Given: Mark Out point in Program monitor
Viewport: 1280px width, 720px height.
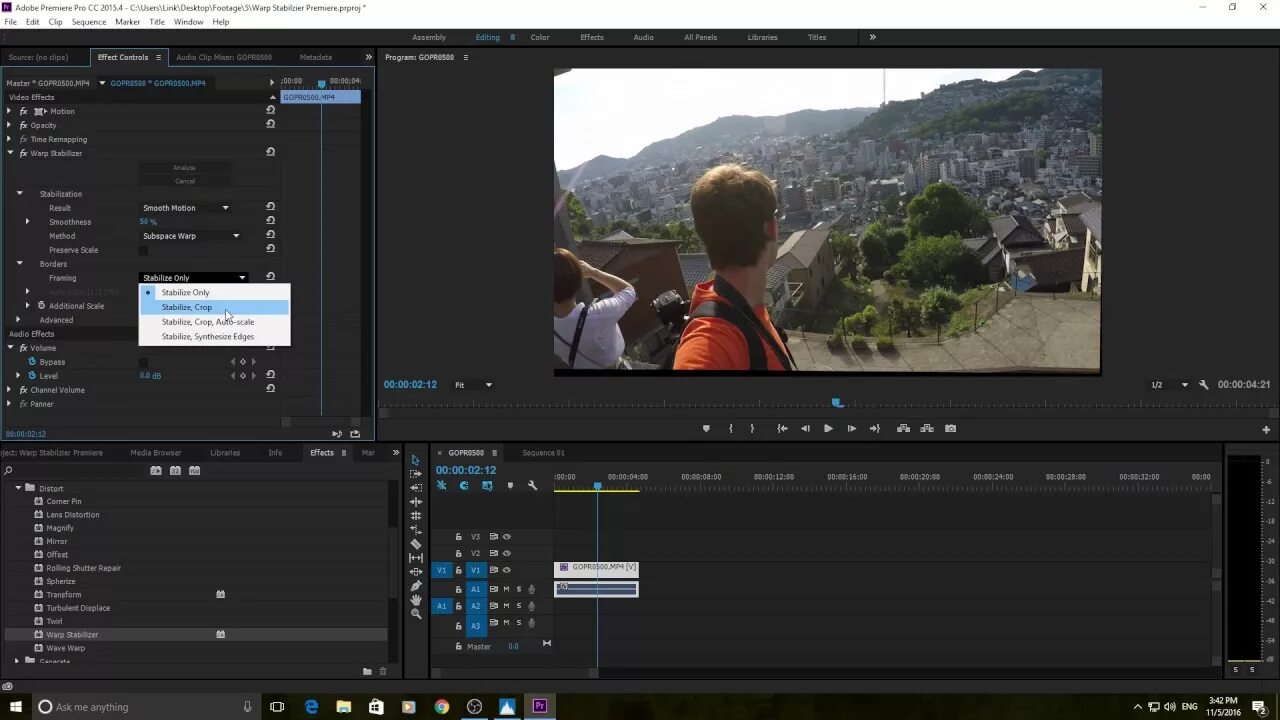Looking at the screenshot, I should pos(752,428).
